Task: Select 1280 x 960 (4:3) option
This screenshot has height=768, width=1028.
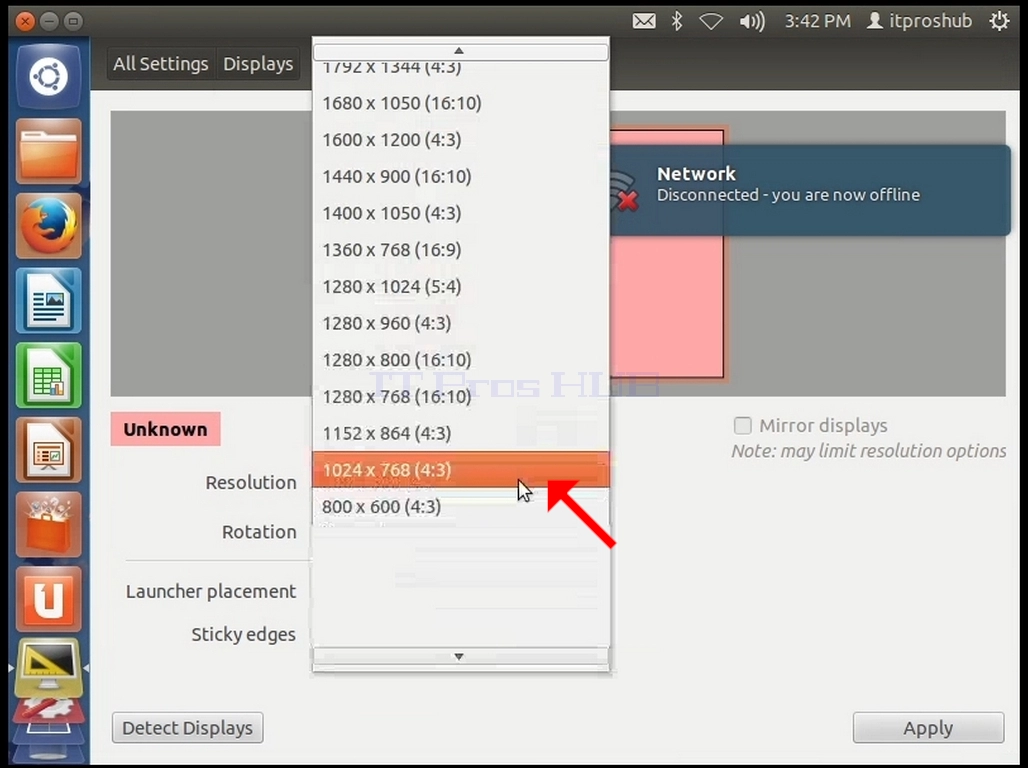Action: click(x=460, y=323)
